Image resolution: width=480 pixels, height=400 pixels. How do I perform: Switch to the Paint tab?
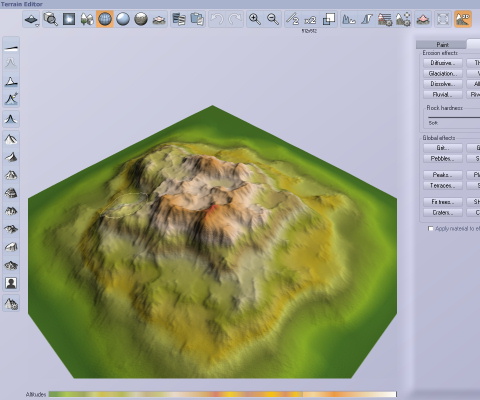click(442, 45)
